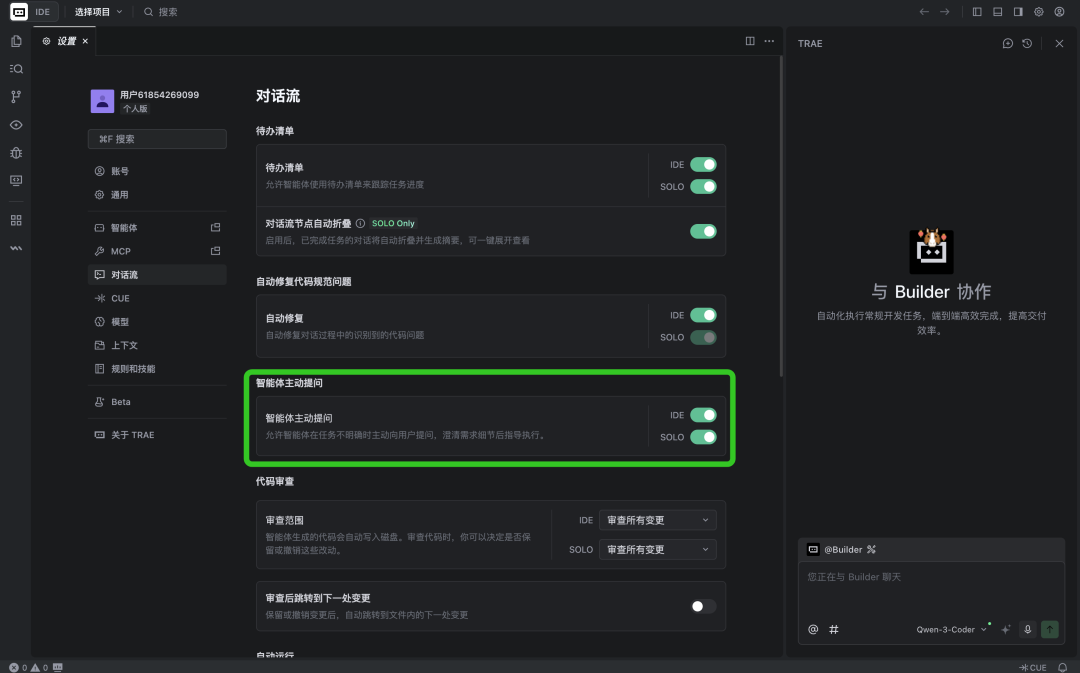
Task: Toggle 智能体主动提问 SOLO switch
Action: click(x=703, y=437)
